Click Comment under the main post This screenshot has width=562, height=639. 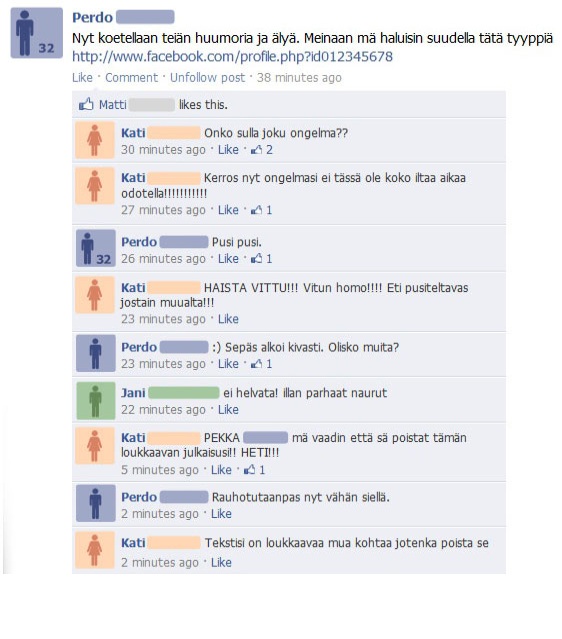(x=131, y=77)
